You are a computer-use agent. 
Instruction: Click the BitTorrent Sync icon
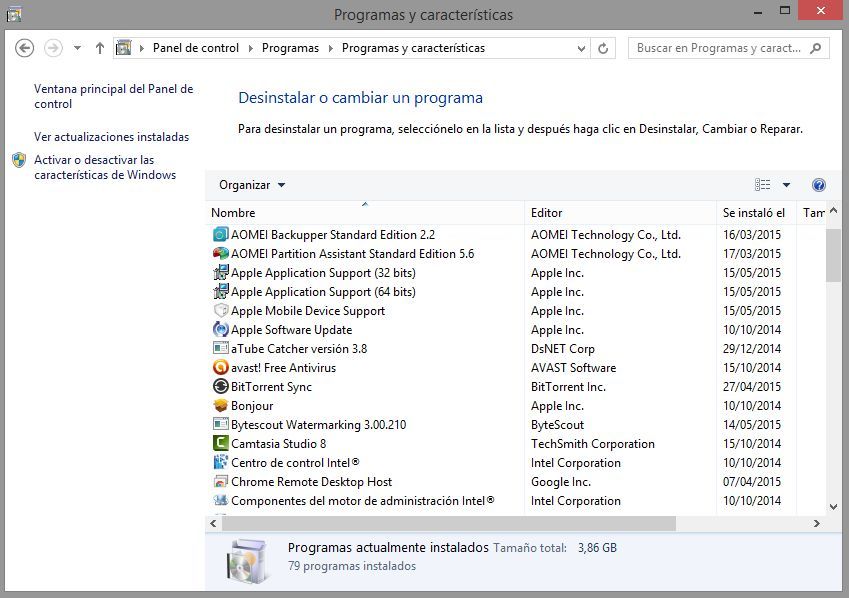(x=220, y=386)
